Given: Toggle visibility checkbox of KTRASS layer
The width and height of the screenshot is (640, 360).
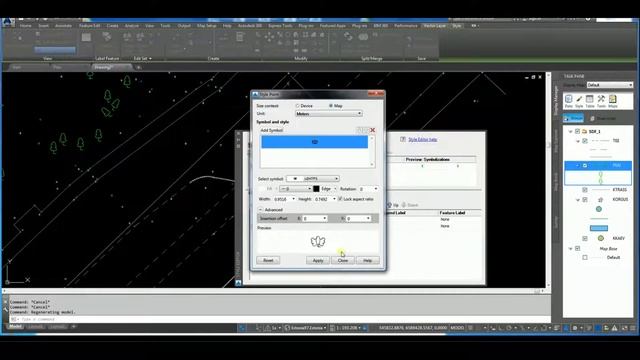Looking at the screenshot, I should pos(584,190).
